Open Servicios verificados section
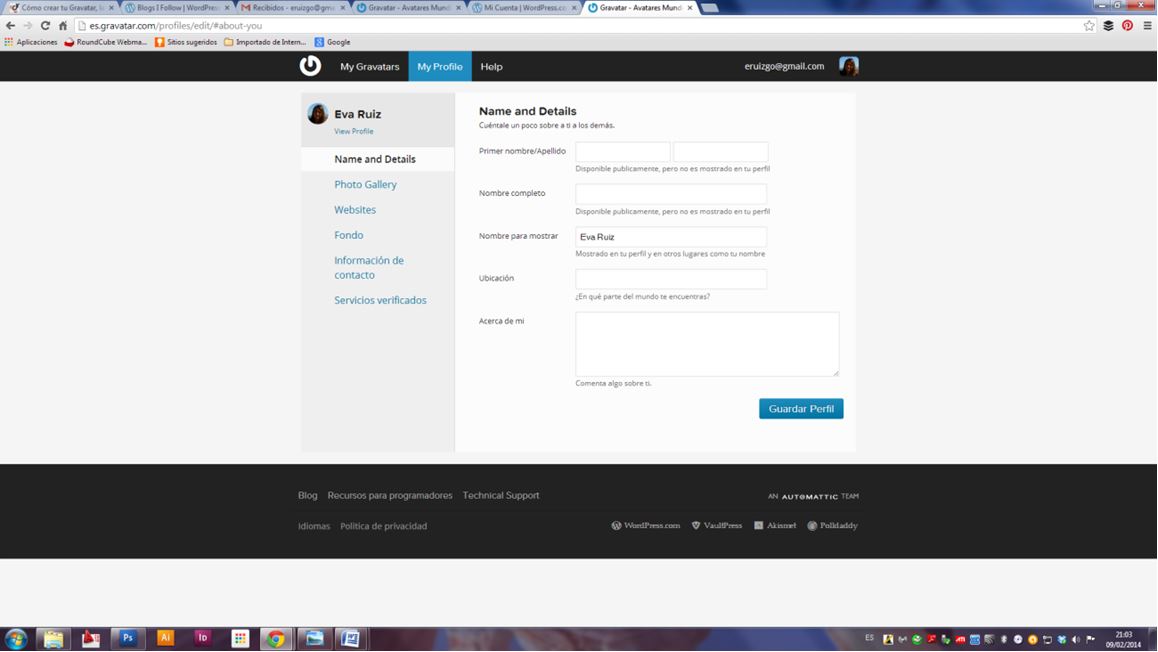Viewport: 1158px width, 652px height. click(380, 300)
